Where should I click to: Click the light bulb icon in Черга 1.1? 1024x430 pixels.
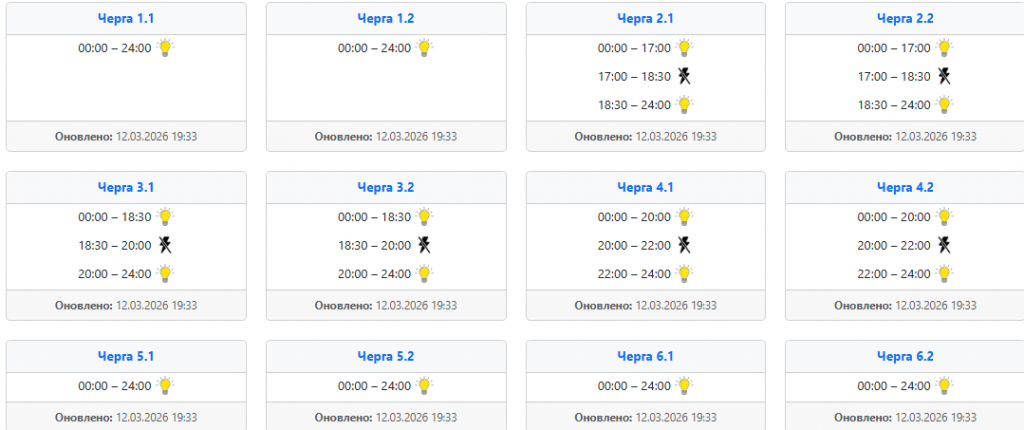point(166,47)
